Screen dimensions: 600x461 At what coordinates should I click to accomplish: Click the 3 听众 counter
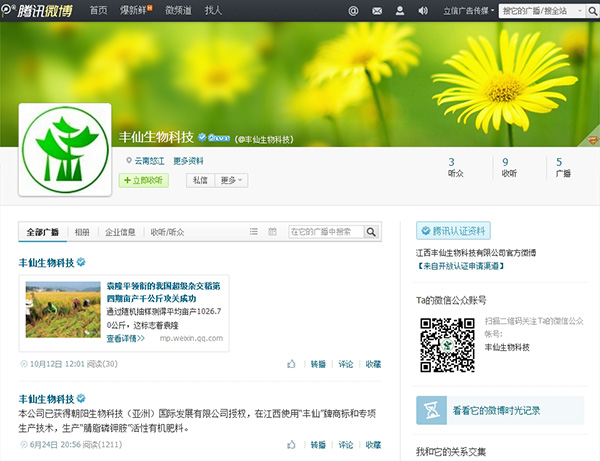tap(455, 167)
